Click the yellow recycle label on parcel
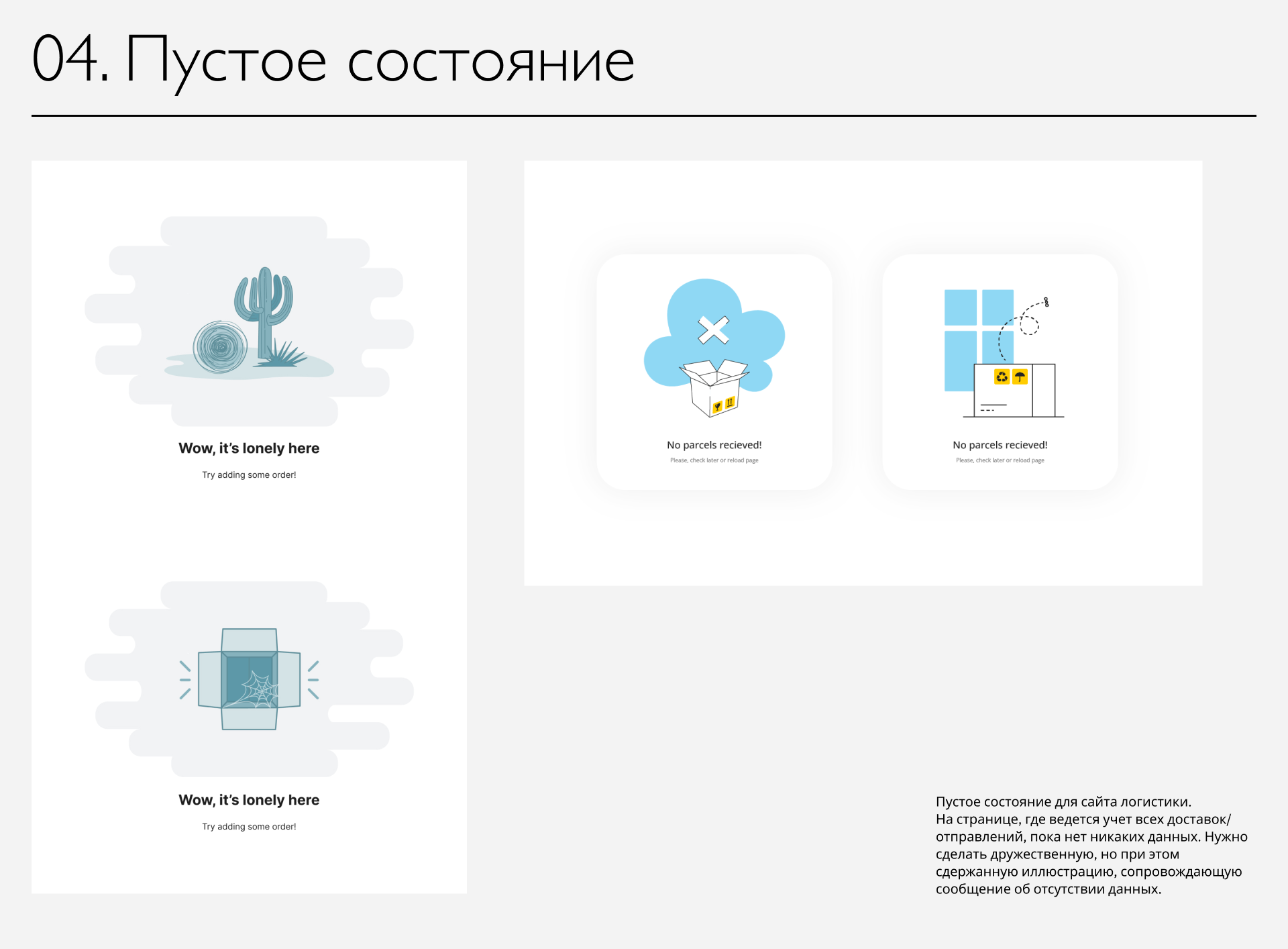The image size is (1288, 949). click(1002, 377)
